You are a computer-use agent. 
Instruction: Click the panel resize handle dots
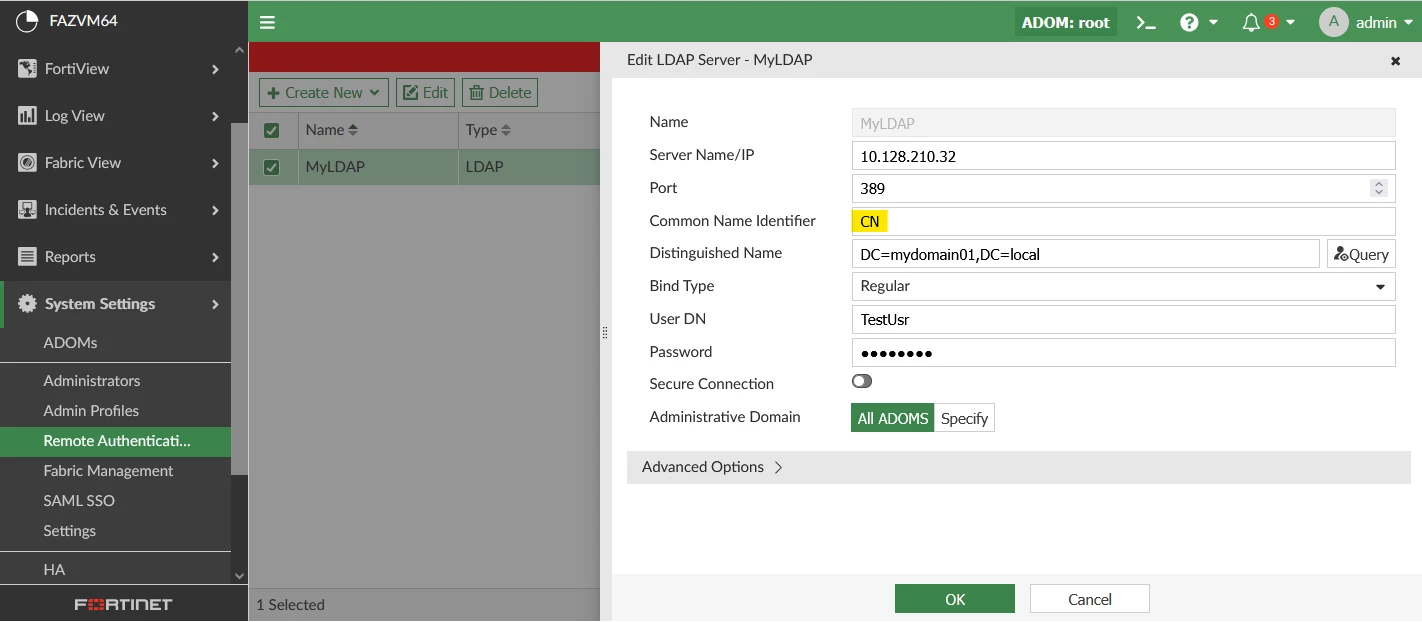point(605,333)
